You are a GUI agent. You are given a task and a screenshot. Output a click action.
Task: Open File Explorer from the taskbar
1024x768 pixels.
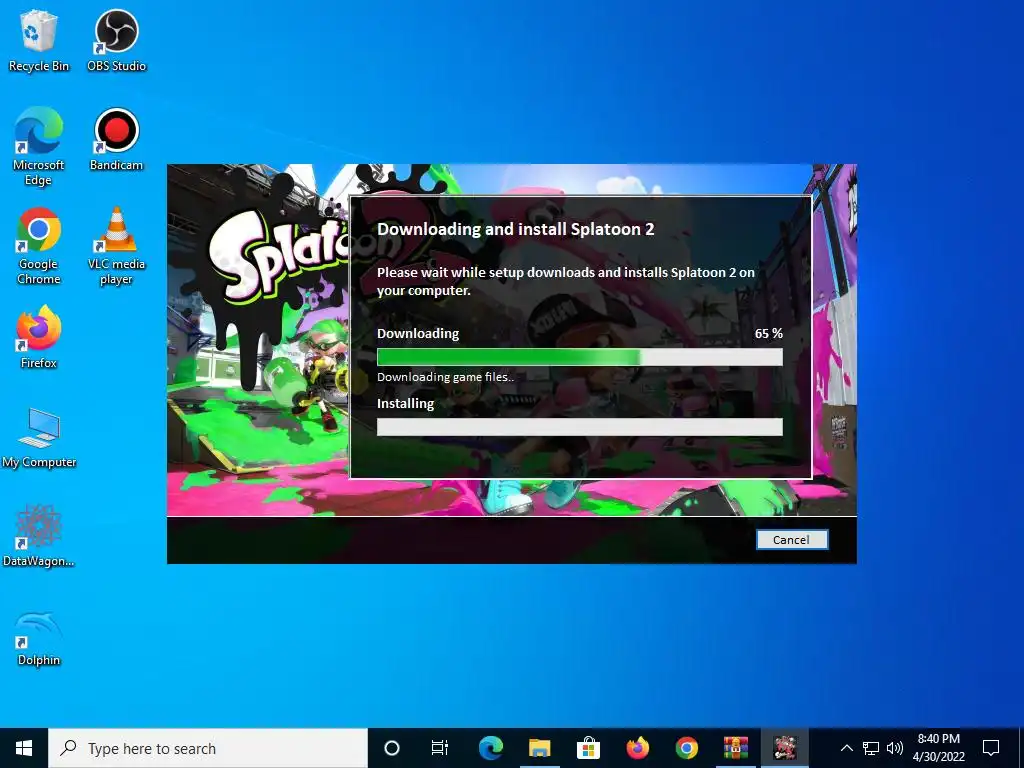tap(539, 748)
